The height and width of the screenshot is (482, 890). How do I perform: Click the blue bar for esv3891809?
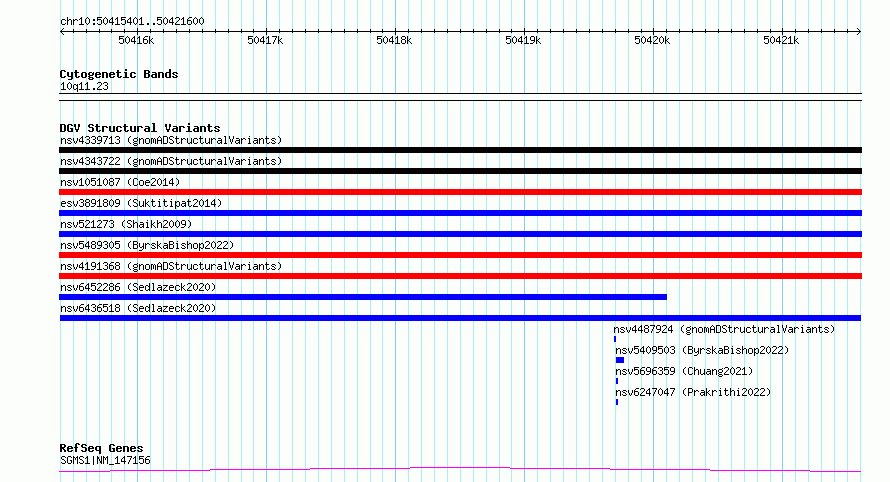click(460, 213)
